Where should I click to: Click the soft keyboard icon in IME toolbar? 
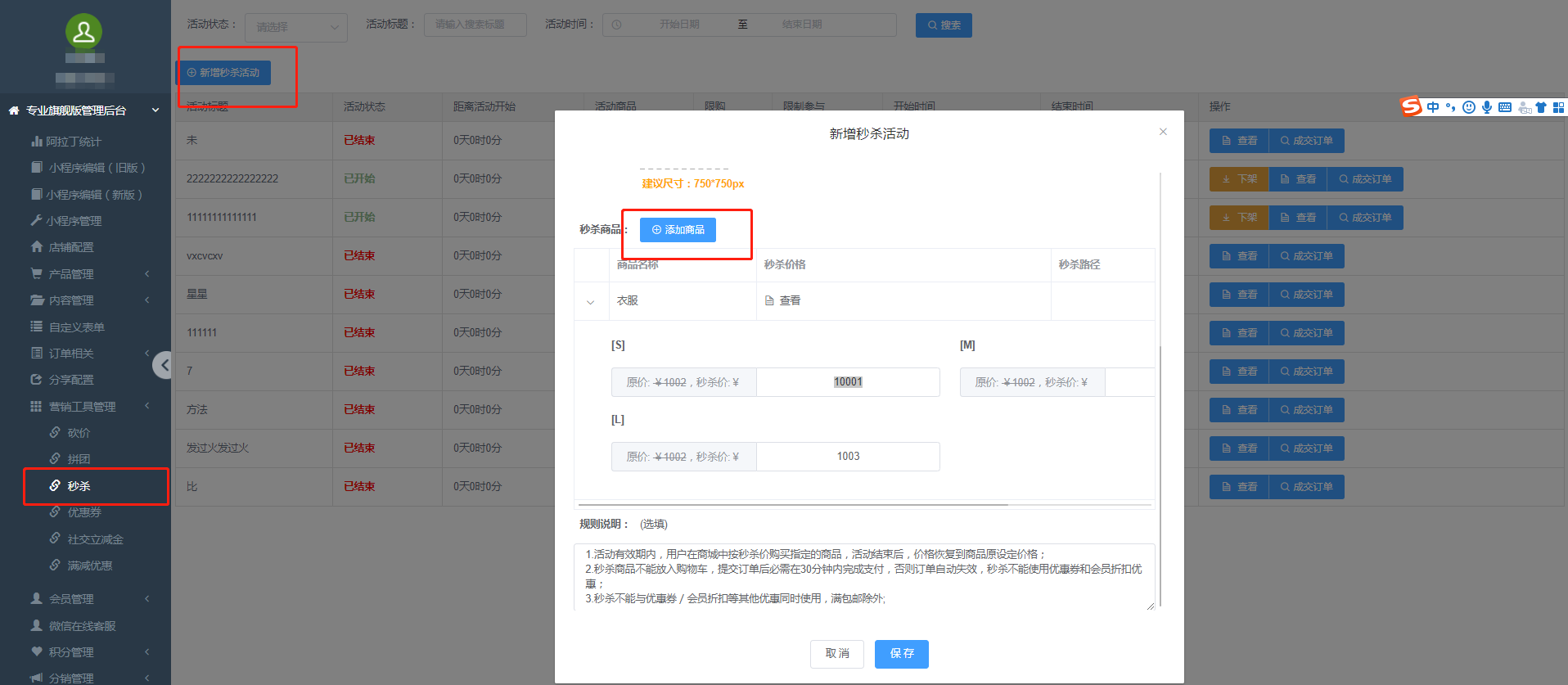(1504, 107)
